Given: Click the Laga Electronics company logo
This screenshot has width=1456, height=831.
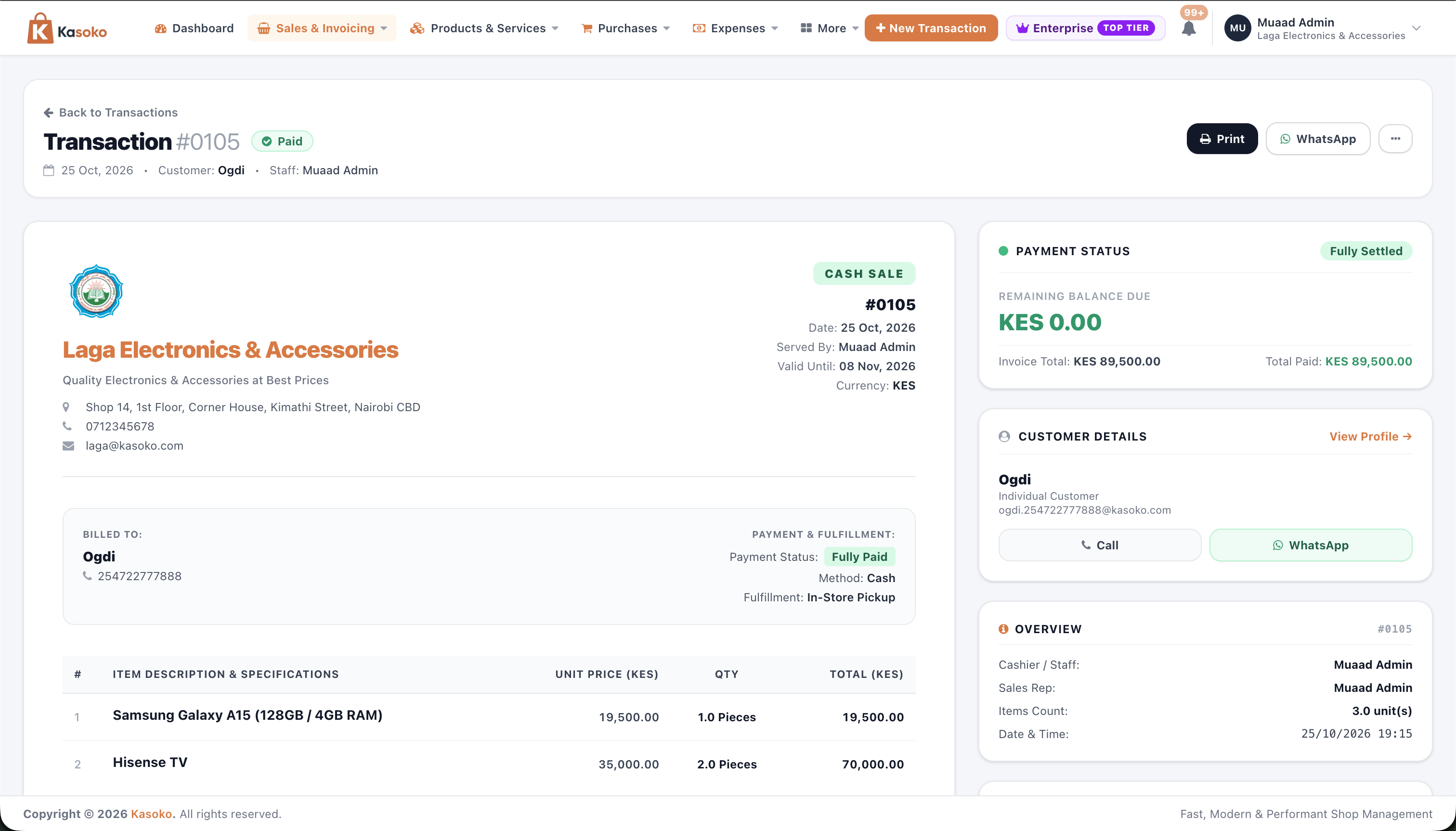Looking at the screenshot, I should click(96, 290).
